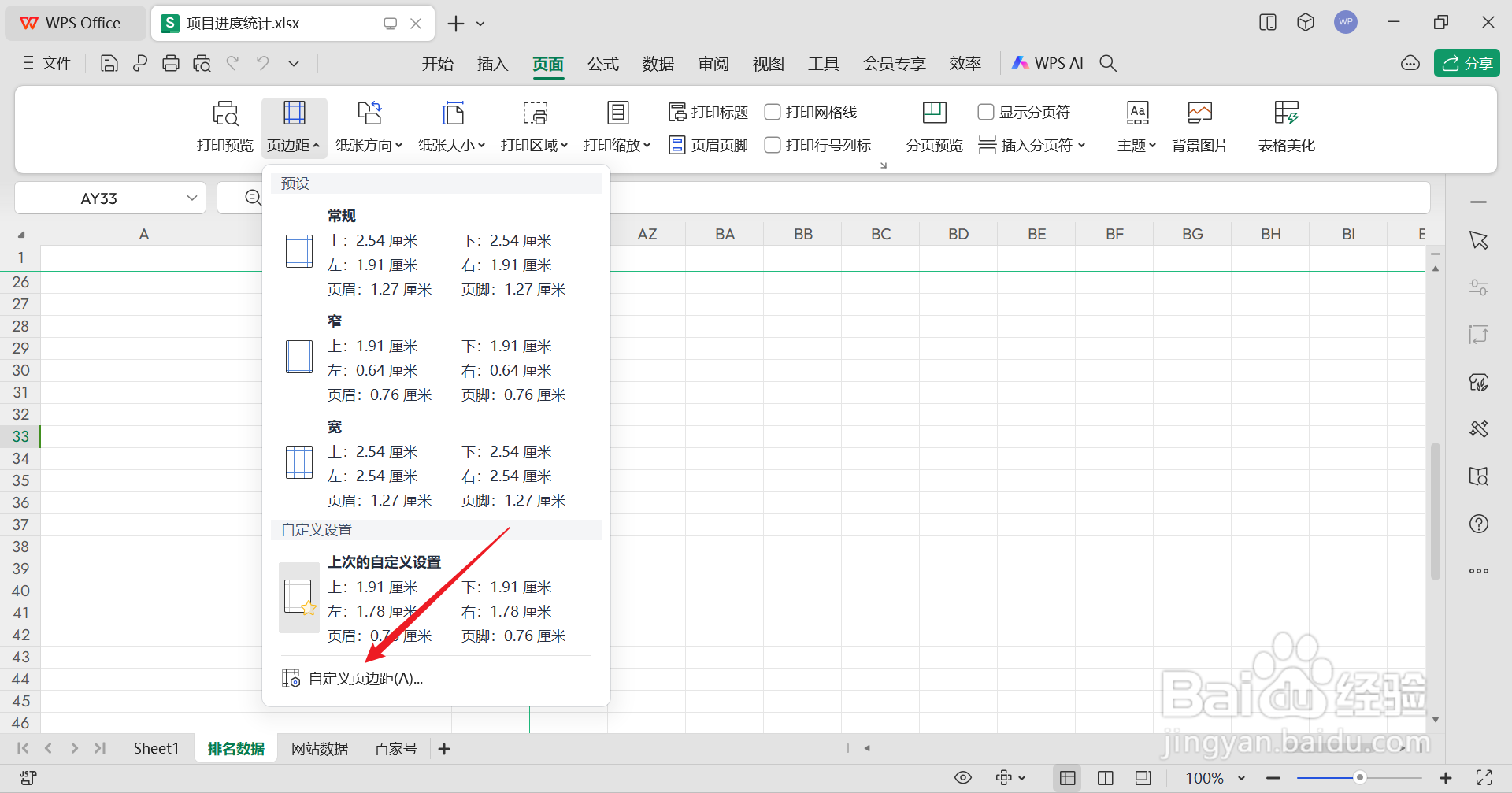Open the 工具 ribbon tab
1512x793 pixels.
[x=824, y=64]
